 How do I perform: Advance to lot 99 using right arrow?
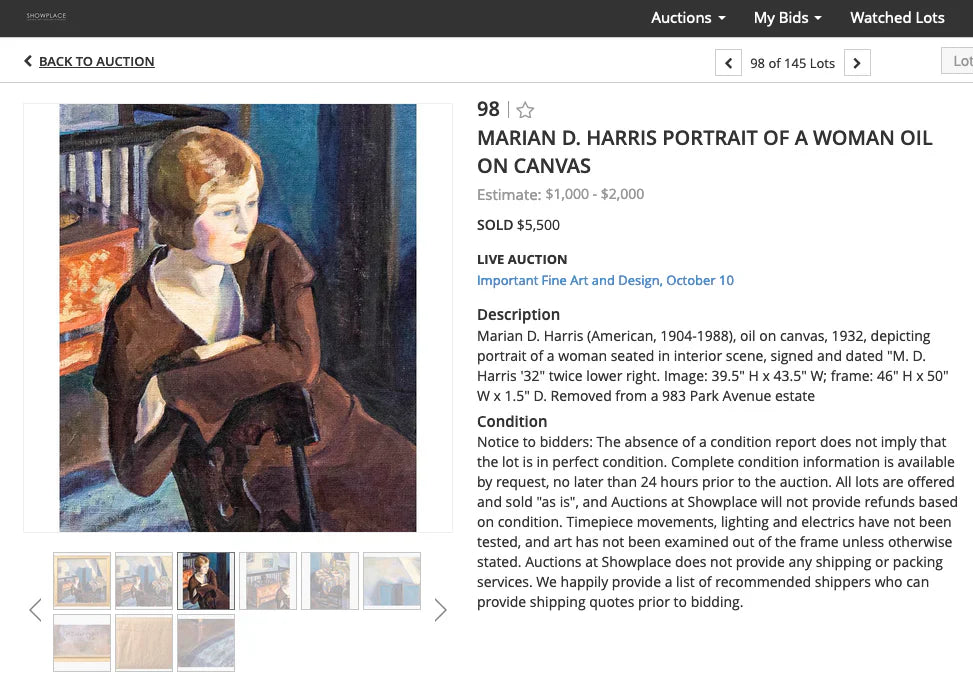[857, 62]
